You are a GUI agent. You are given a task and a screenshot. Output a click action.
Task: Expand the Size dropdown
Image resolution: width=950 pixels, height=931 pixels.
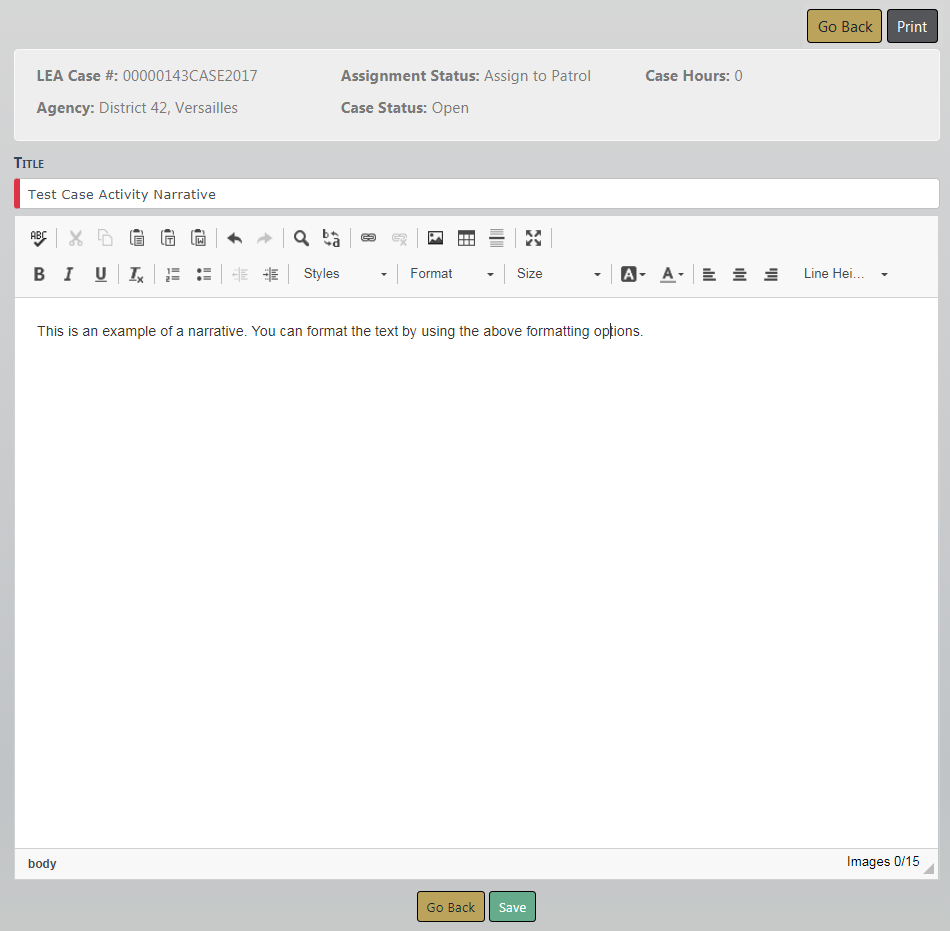point(558,274)
